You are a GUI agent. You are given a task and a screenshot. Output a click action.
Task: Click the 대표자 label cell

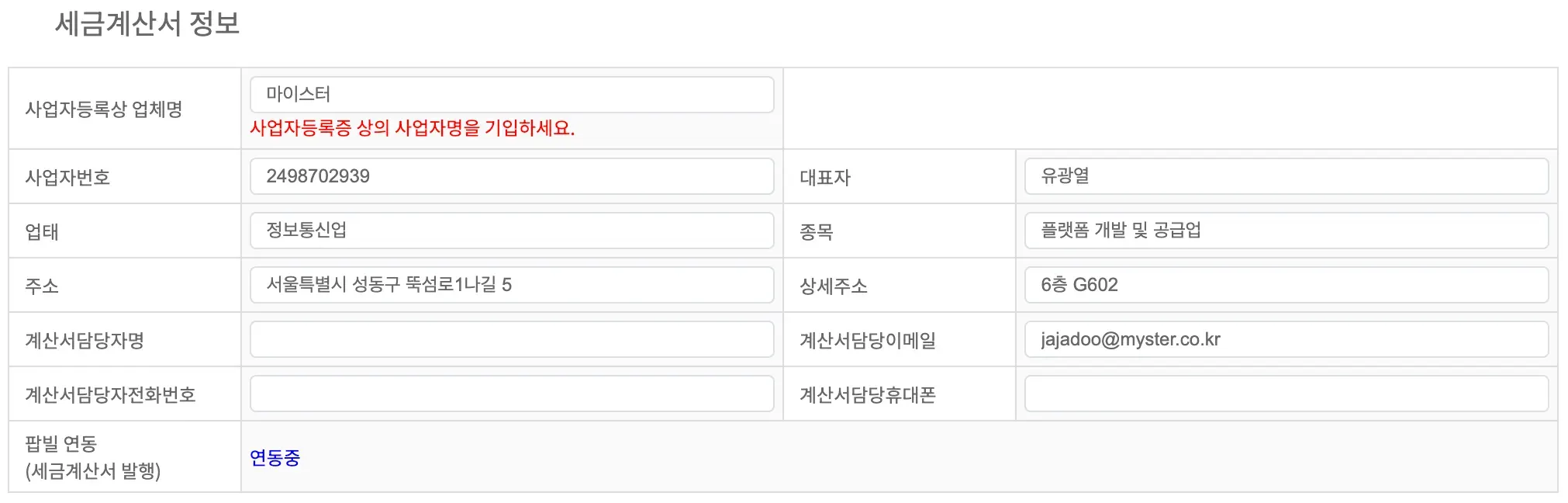coord(825,178)
